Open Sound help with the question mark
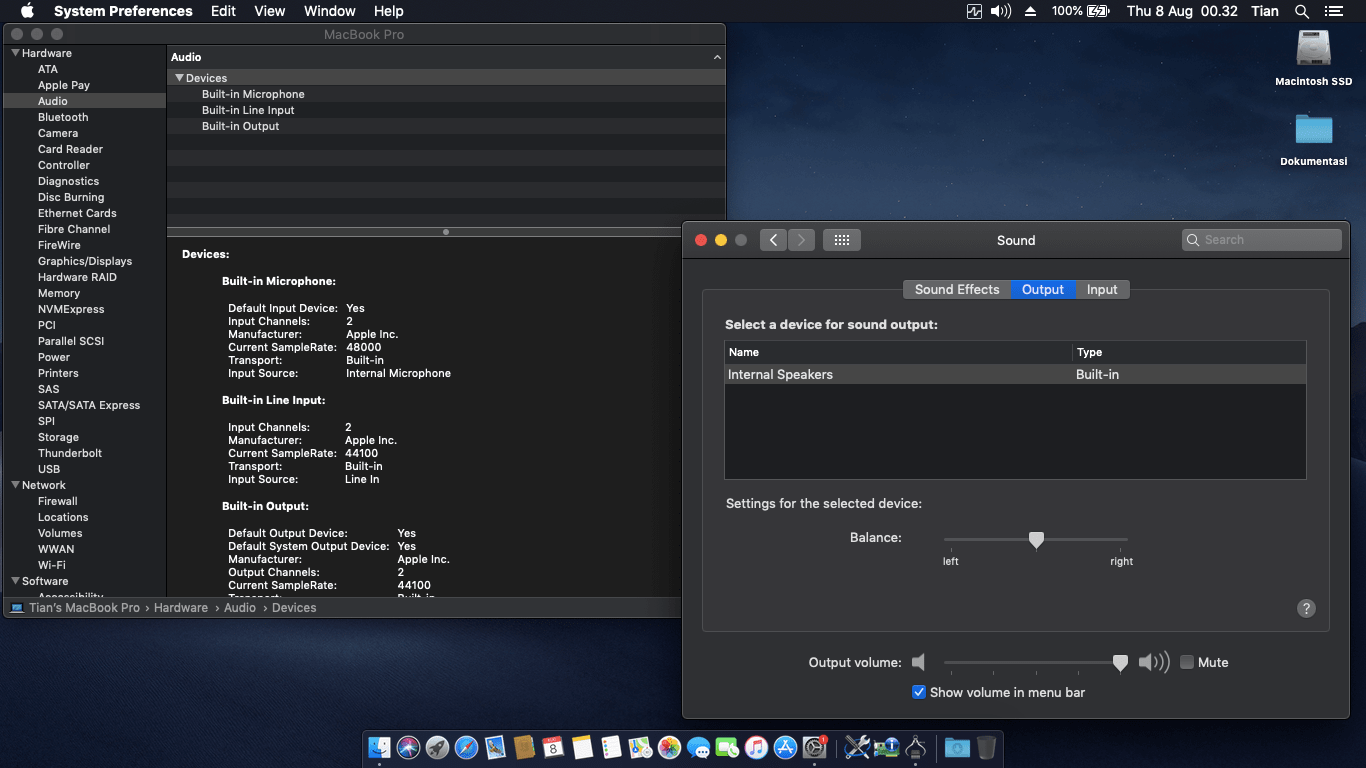 click(1306, 608)
